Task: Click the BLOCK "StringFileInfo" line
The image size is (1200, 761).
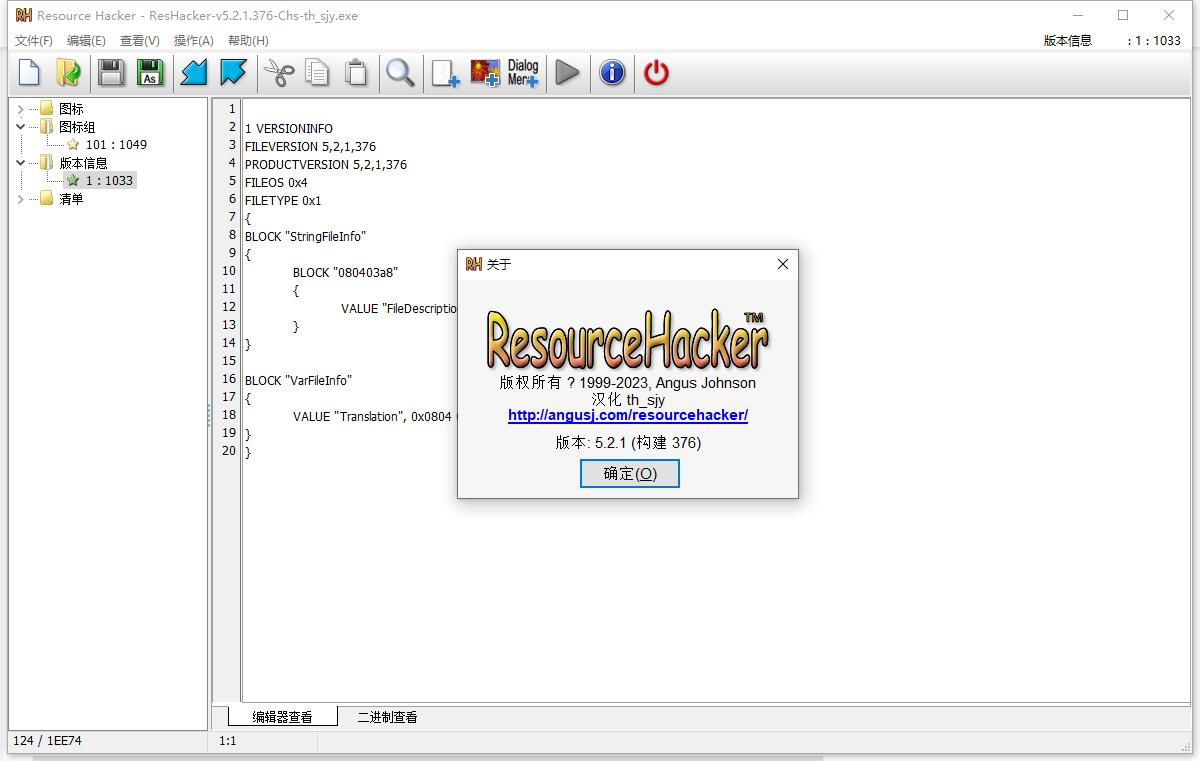Action: coord(305,237)
